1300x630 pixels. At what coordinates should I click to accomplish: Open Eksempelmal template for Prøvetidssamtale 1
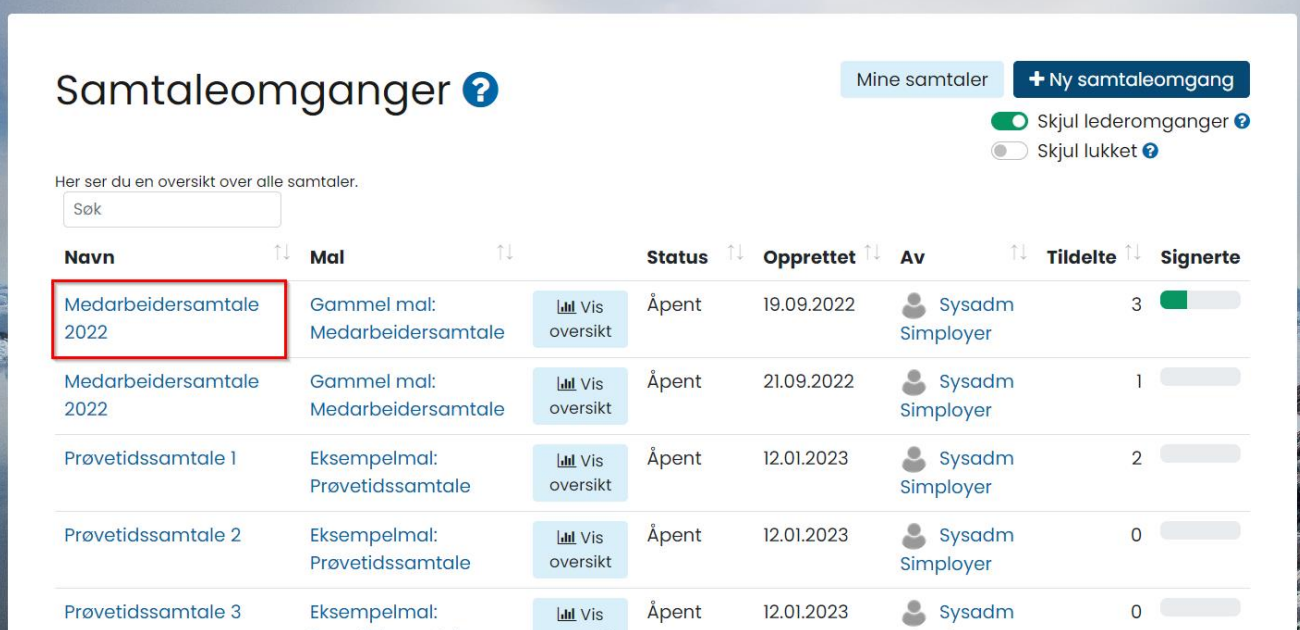390,472
